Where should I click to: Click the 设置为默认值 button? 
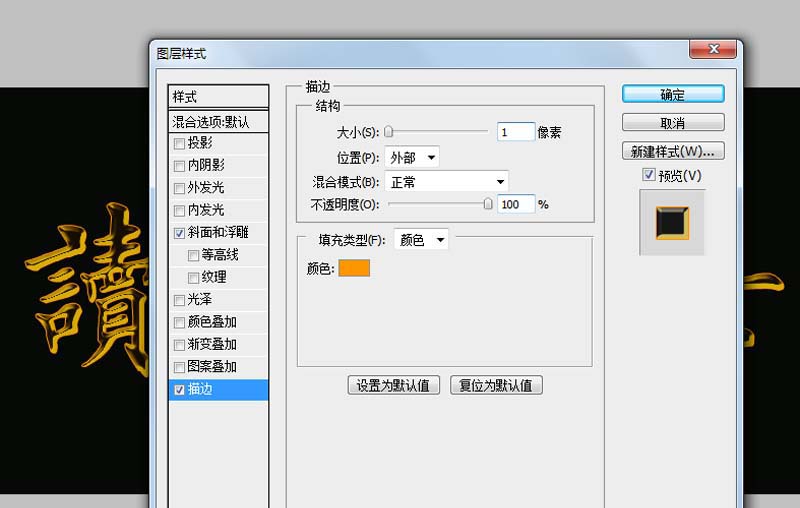pyautogui.click(x=393, y=385)
